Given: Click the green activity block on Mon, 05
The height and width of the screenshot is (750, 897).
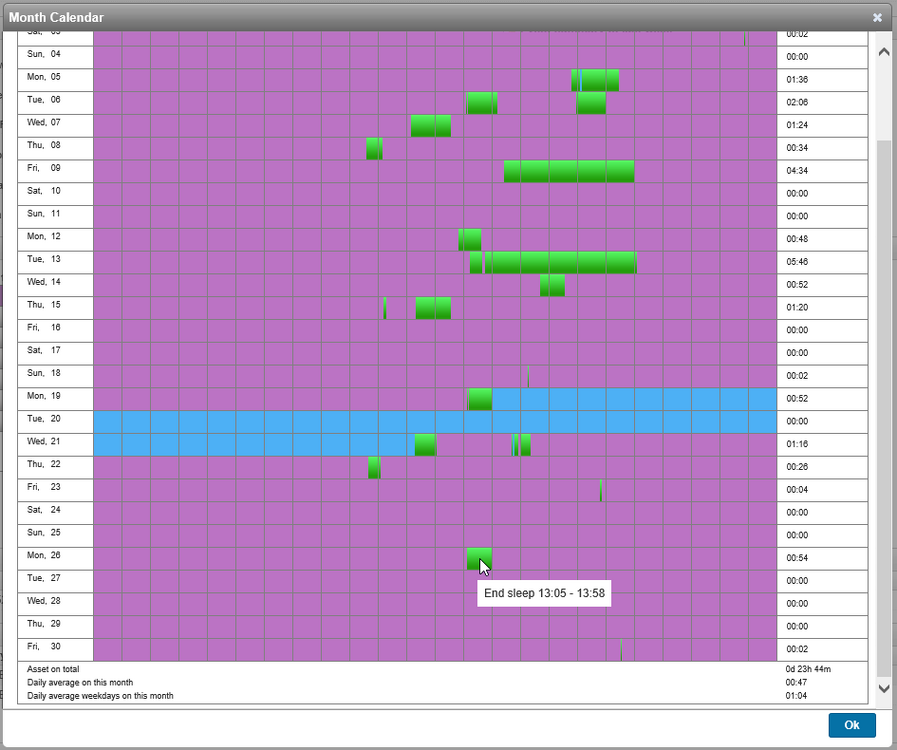Looking at the screenshot, I should (x=595, y=80).
